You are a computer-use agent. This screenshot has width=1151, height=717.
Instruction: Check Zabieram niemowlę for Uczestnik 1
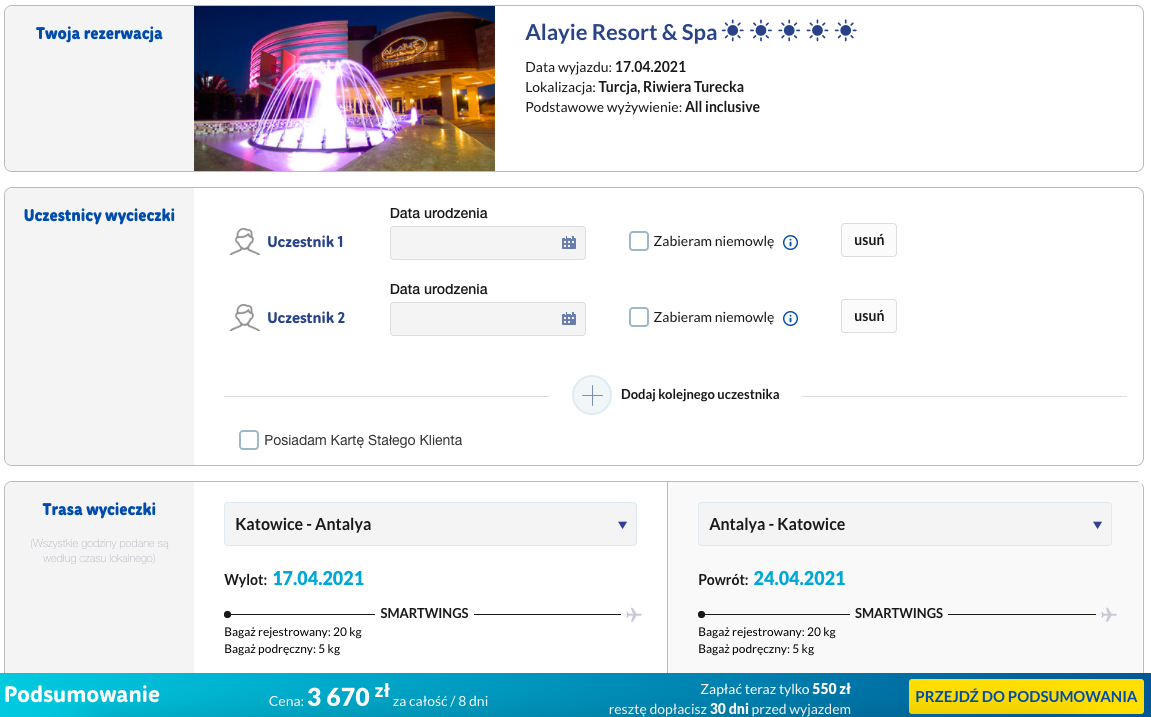pyautogui.click(x=639, y=241)
